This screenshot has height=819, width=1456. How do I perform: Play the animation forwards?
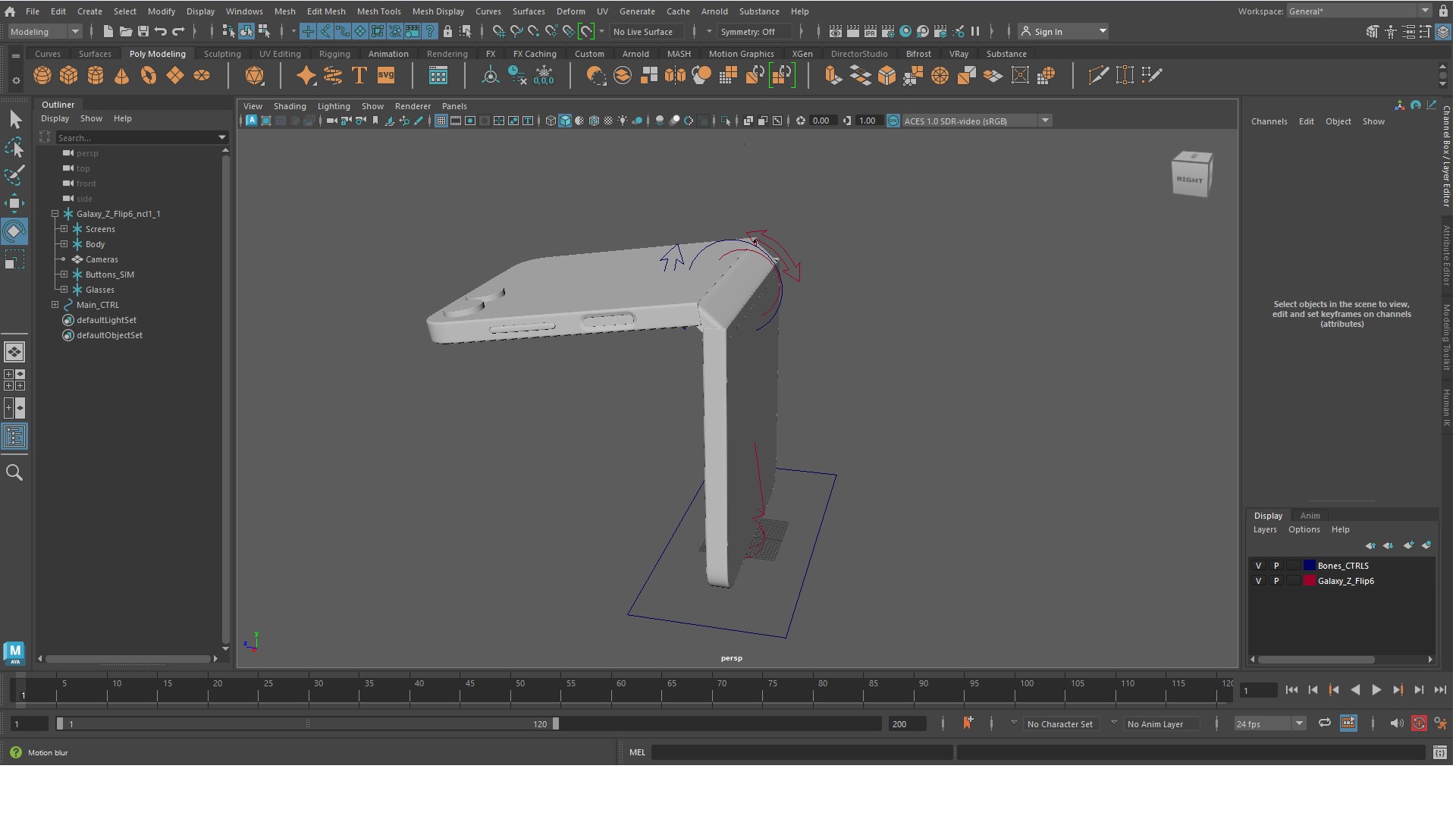click(x=1376, y=690)
